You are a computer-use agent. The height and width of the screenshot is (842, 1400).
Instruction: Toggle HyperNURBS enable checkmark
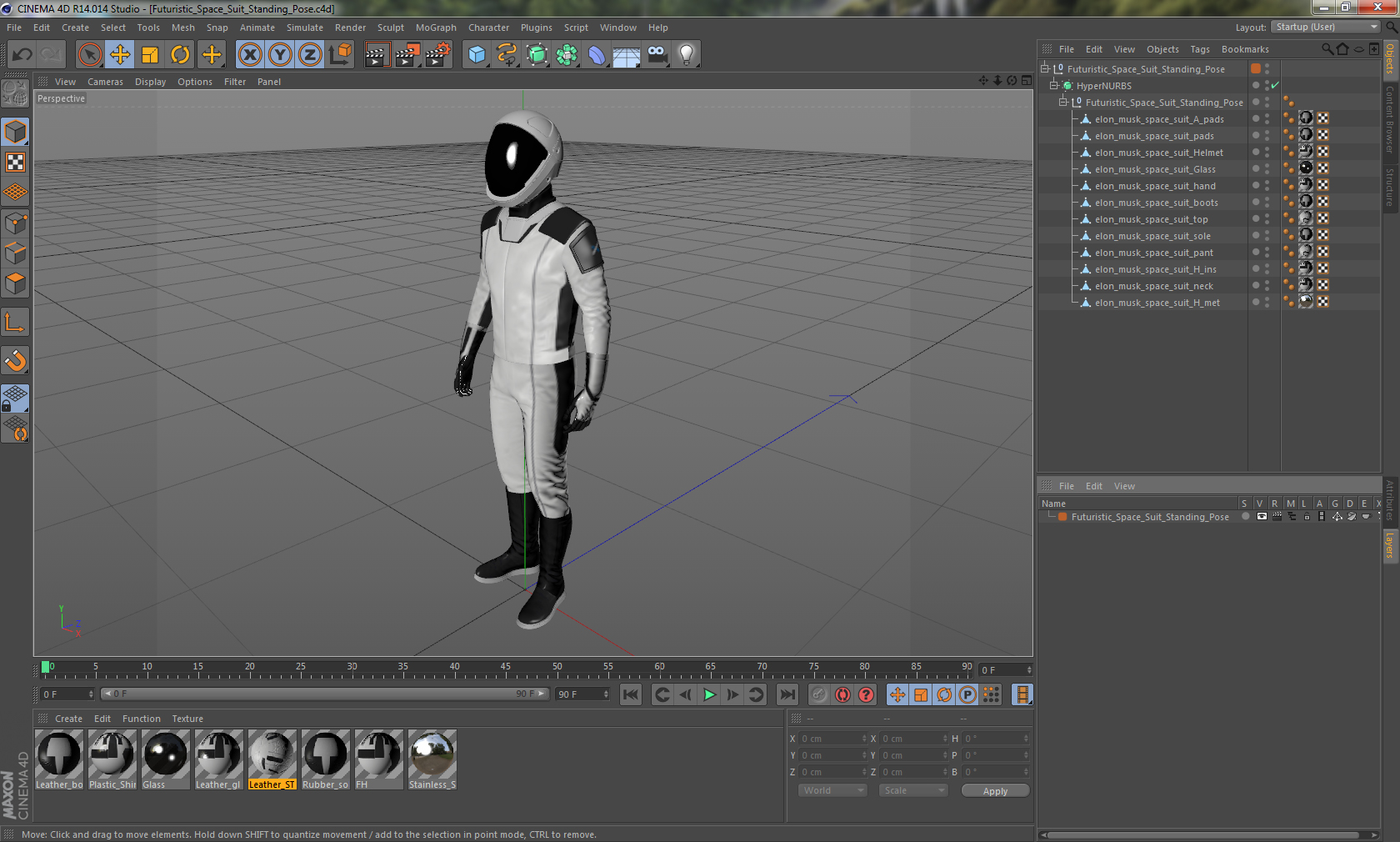coord(1275,86)
